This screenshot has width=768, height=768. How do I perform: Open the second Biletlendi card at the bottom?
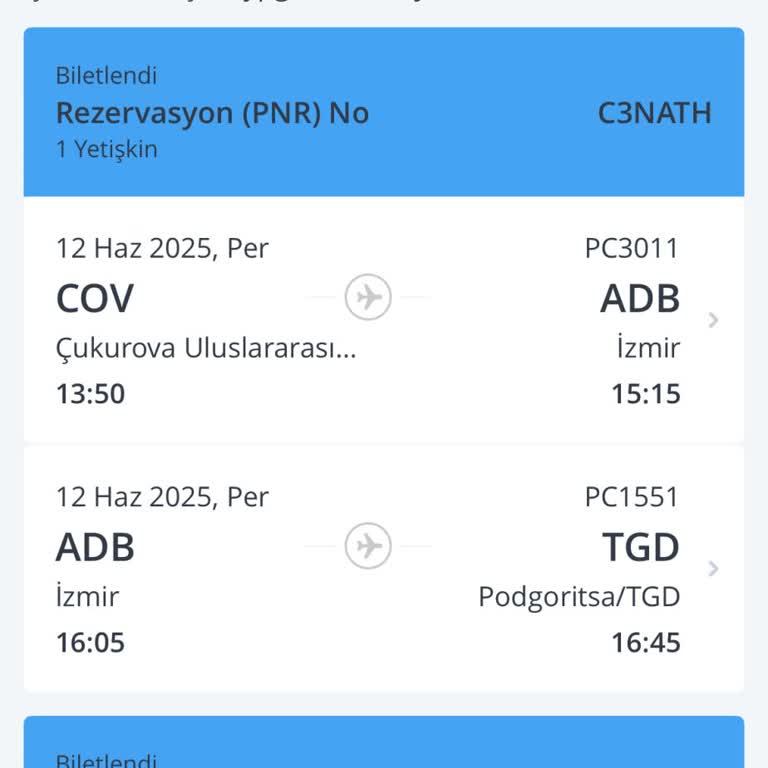point(384,745)
